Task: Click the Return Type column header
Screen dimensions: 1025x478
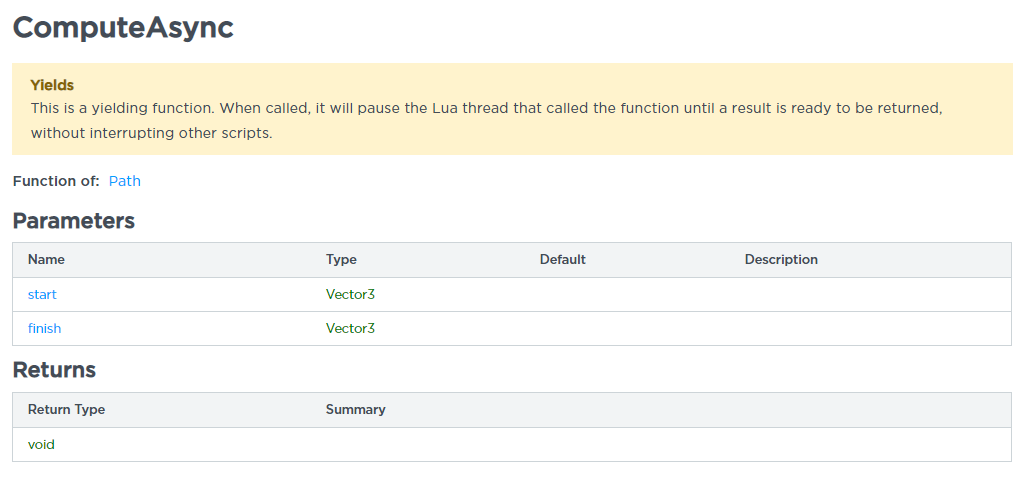Action: tap(66, 409)
